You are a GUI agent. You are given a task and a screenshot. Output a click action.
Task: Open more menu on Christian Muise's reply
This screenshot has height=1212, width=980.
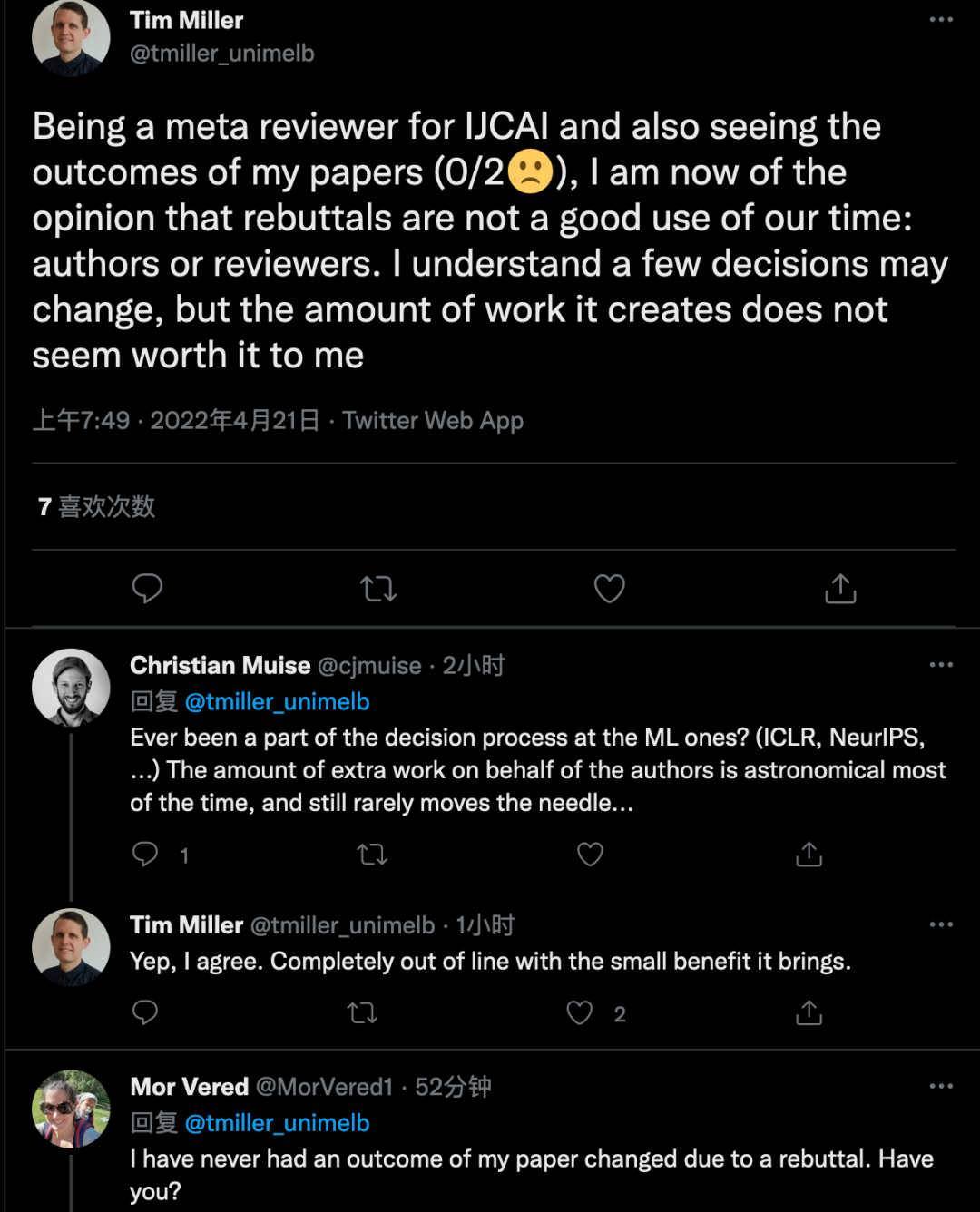pos(941,665)
